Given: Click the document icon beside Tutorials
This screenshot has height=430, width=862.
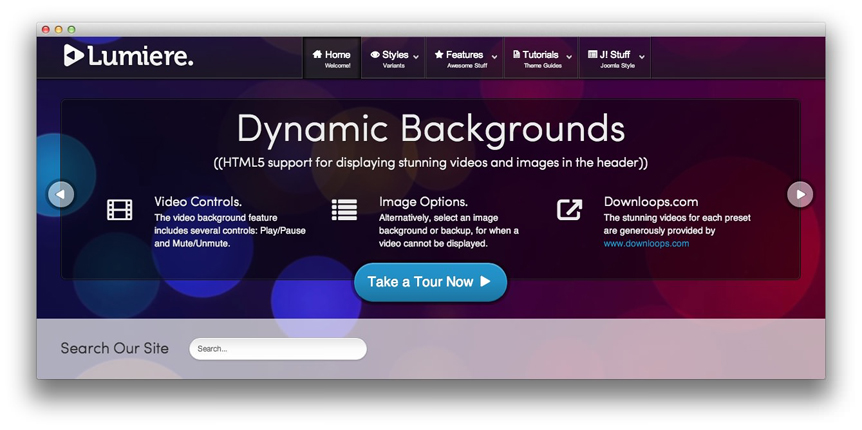Looking at the screenshot, I should [x=516, y=55].
